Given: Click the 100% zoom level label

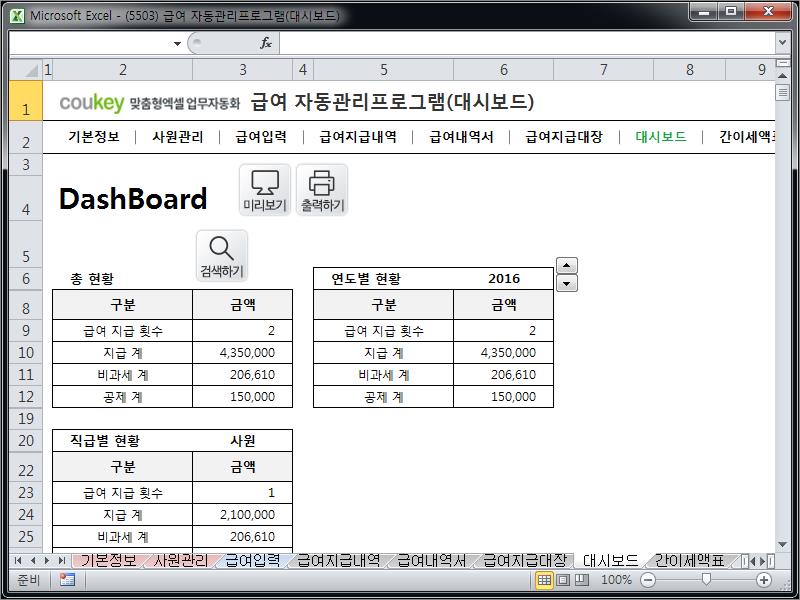Looking at the screenshot, I should click(616, 580).
